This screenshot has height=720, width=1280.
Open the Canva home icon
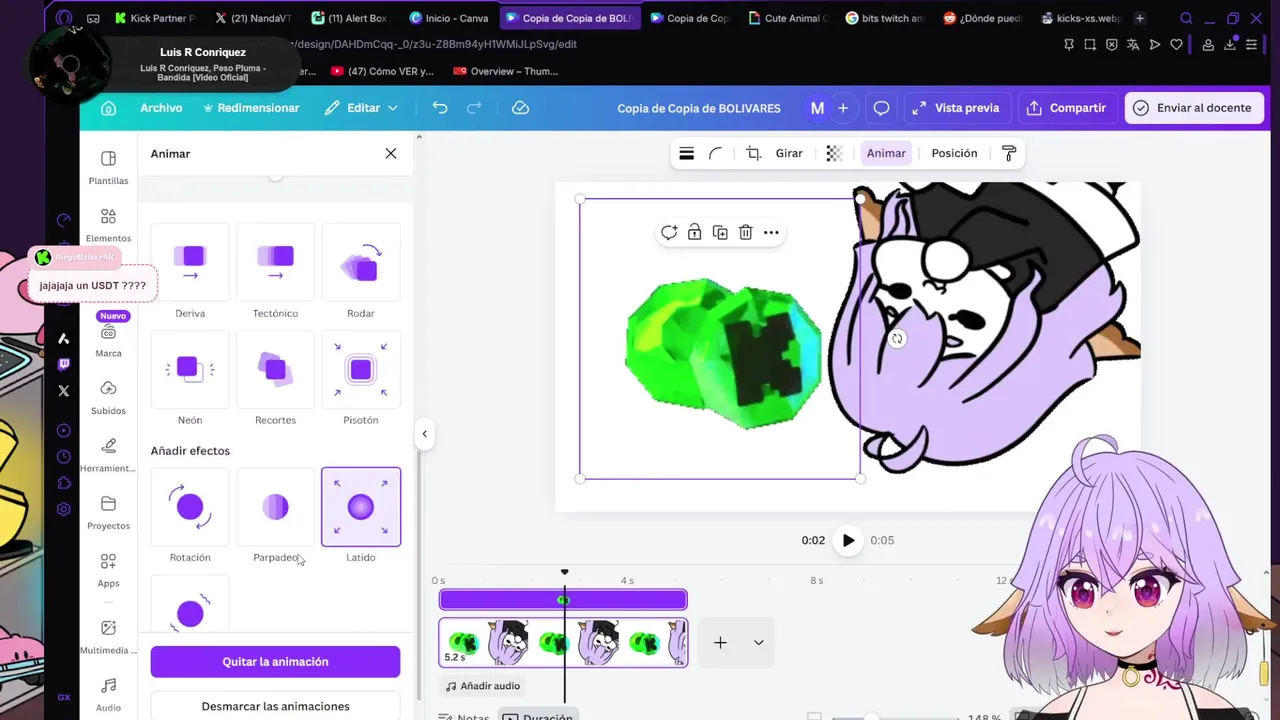(109, 108)
